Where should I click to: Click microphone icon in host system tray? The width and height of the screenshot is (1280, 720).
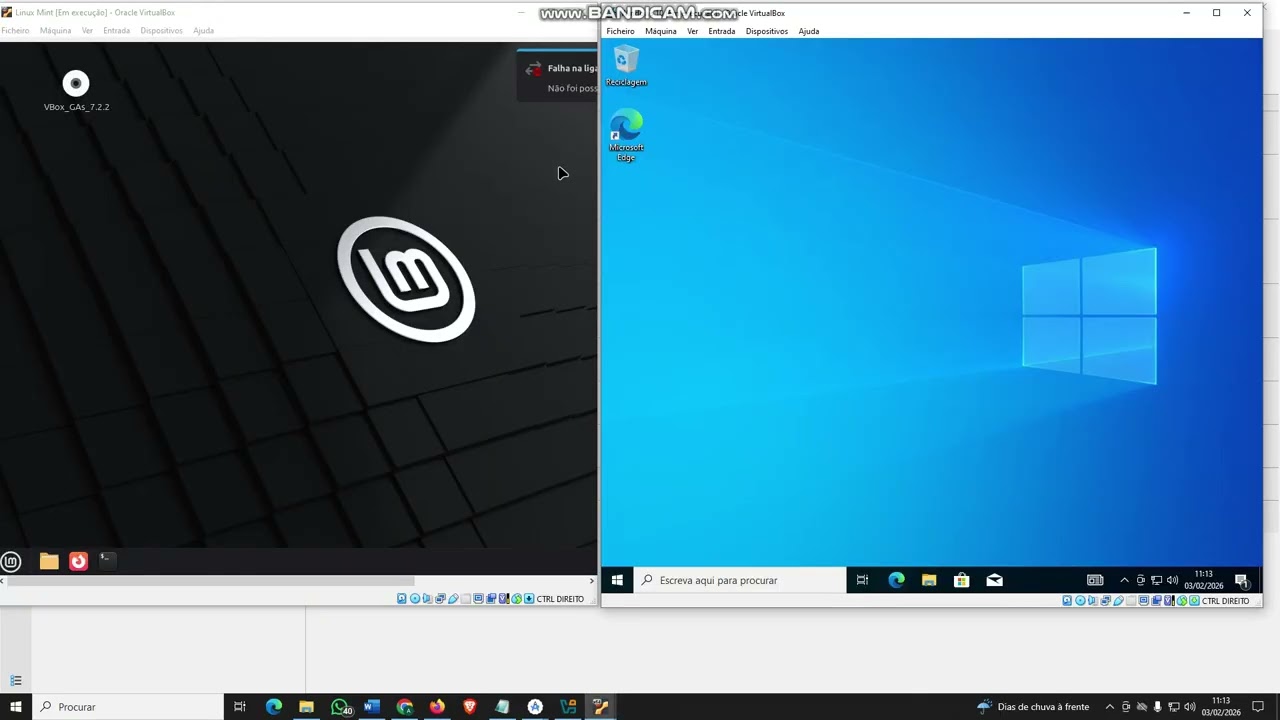tap(1157, 707)
